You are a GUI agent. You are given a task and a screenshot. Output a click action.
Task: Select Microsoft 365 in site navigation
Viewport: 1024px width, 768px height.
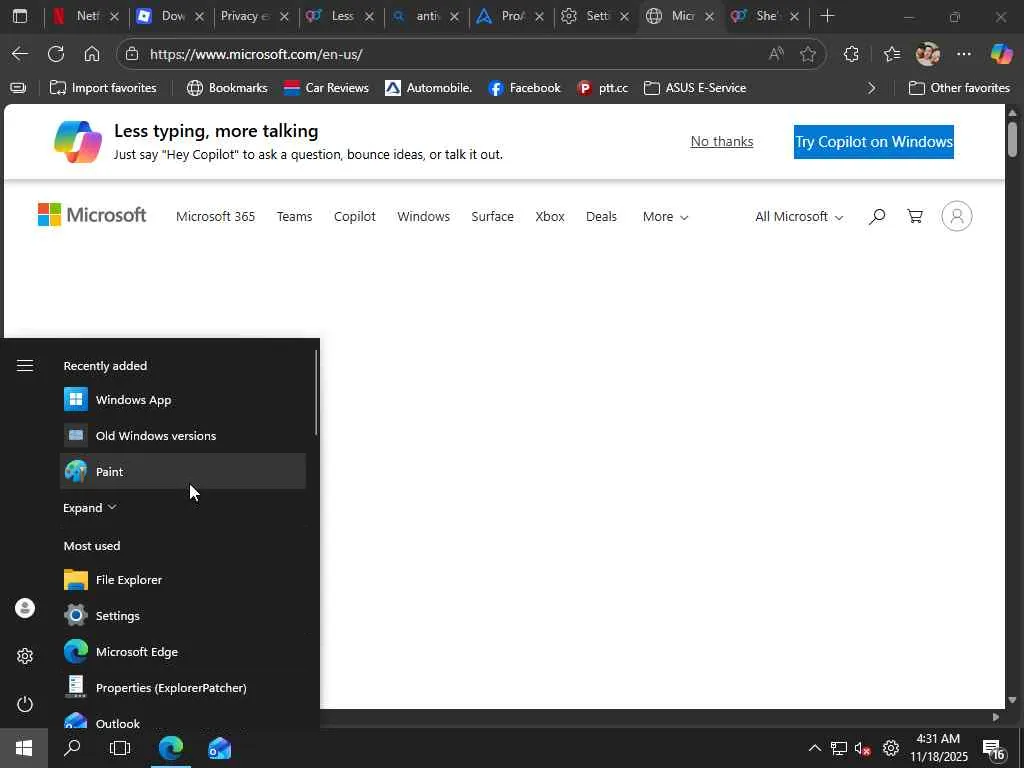tap(216, 217)
